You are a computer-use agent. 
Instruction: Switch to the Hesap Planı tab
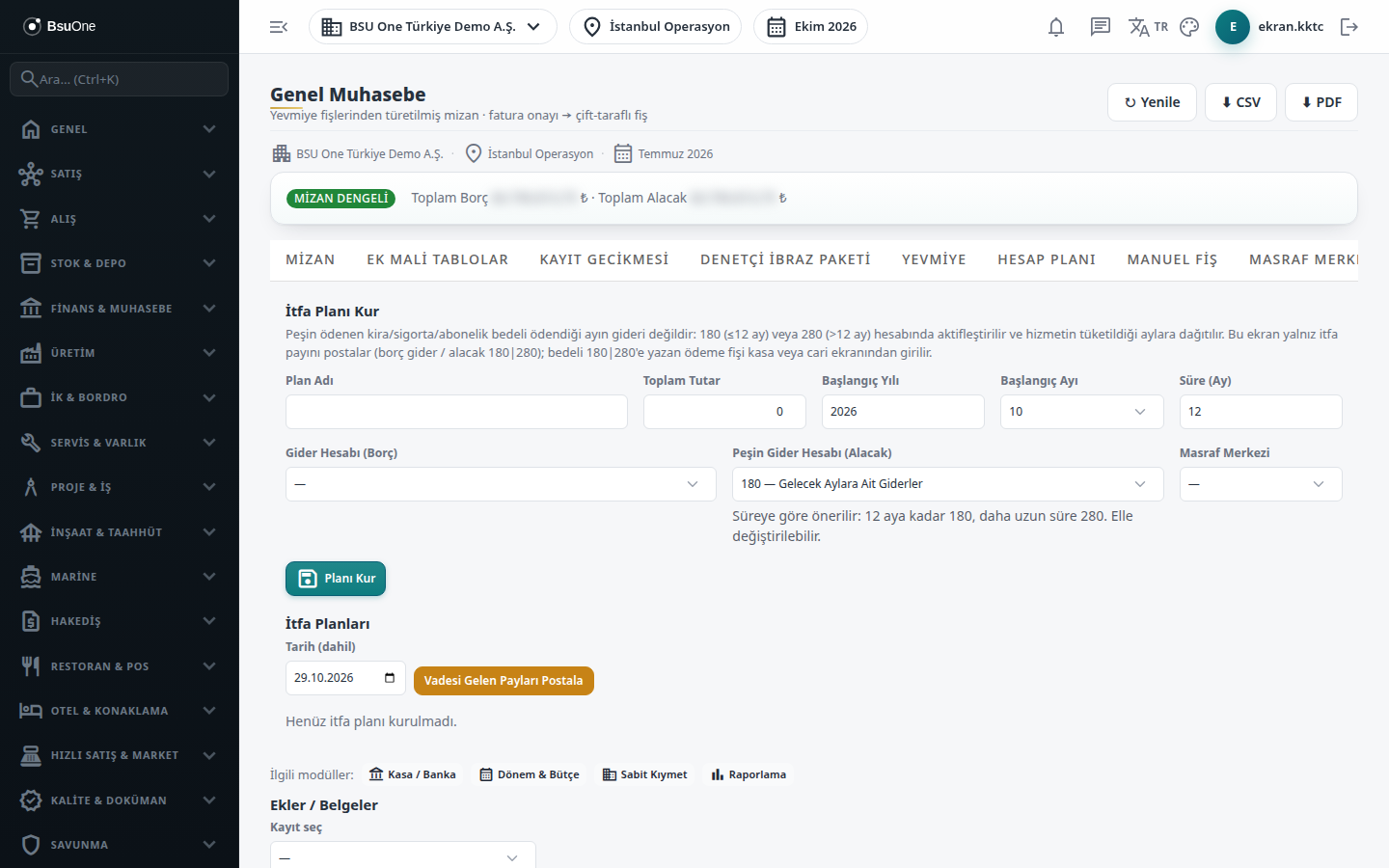[1047, 259]
